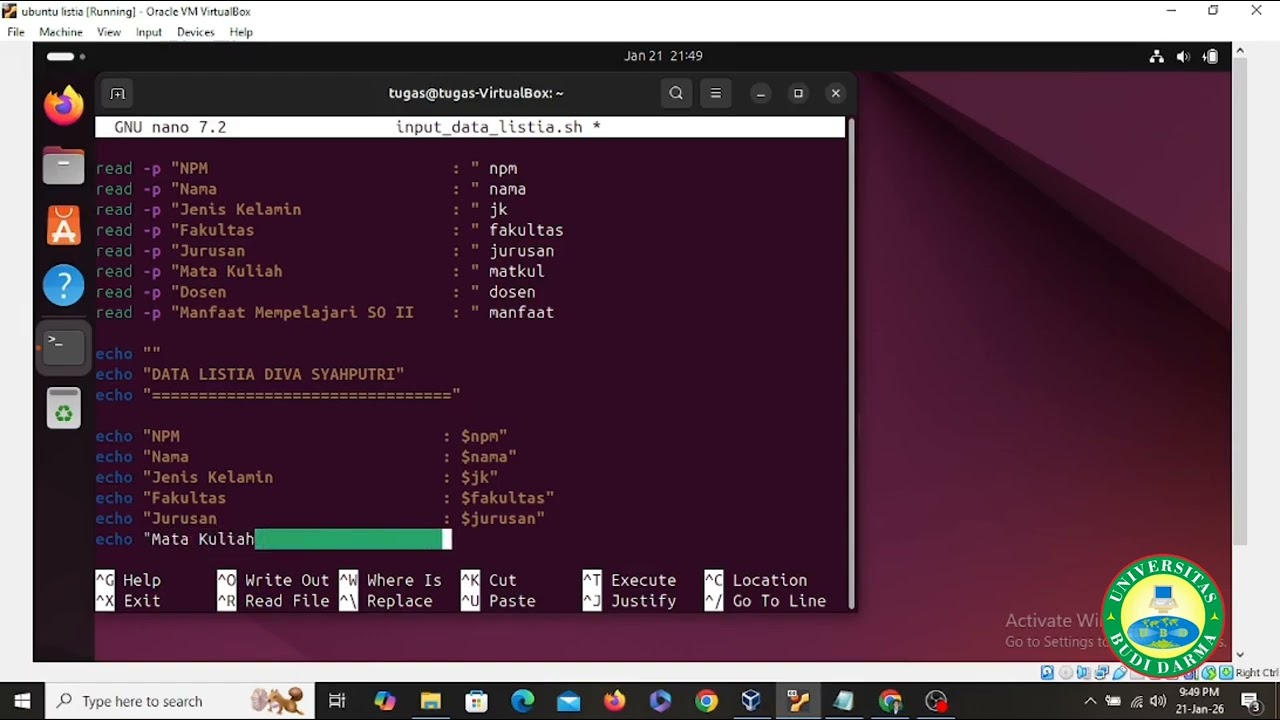Open the Files manager in the dock

coord(63,166)
